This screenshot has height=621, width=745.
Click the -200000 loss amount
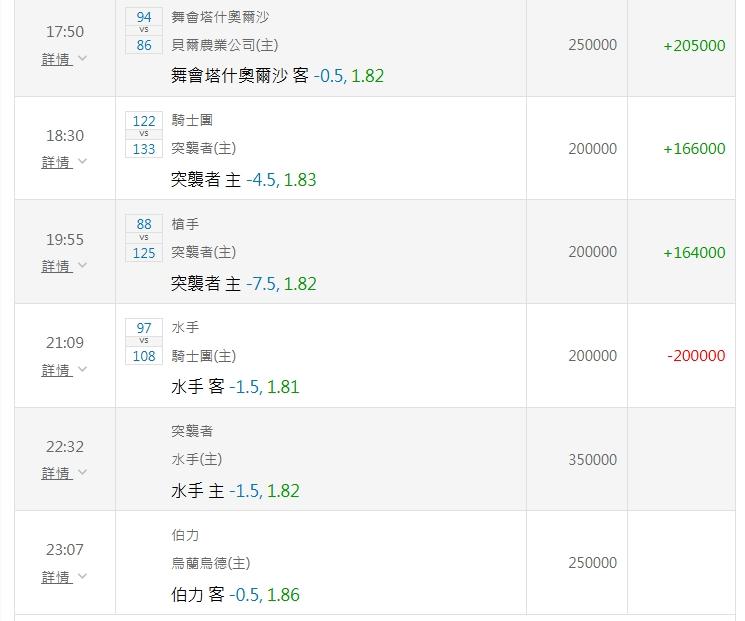[696, 355]
